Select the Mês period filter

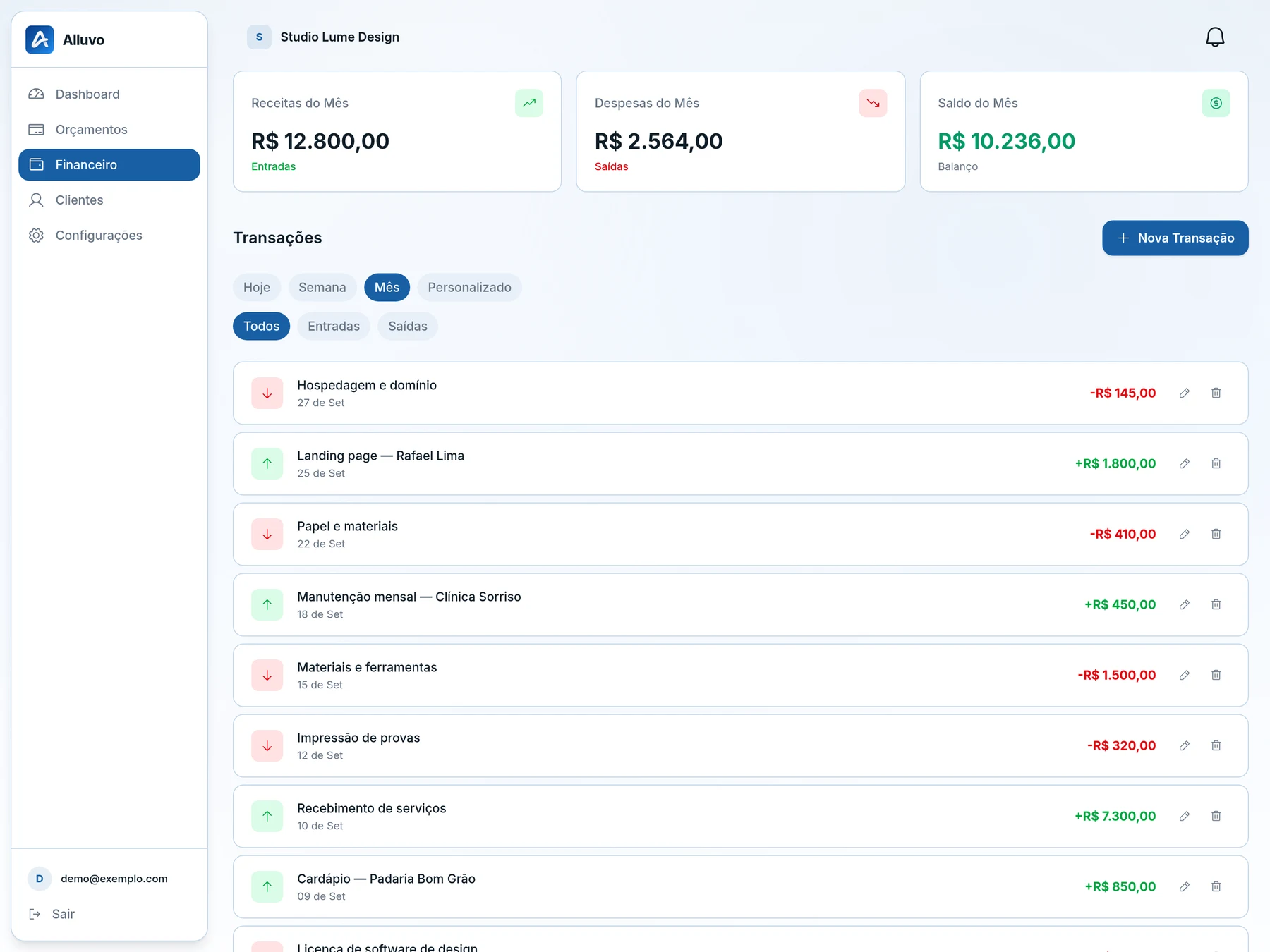pos(387,288)
